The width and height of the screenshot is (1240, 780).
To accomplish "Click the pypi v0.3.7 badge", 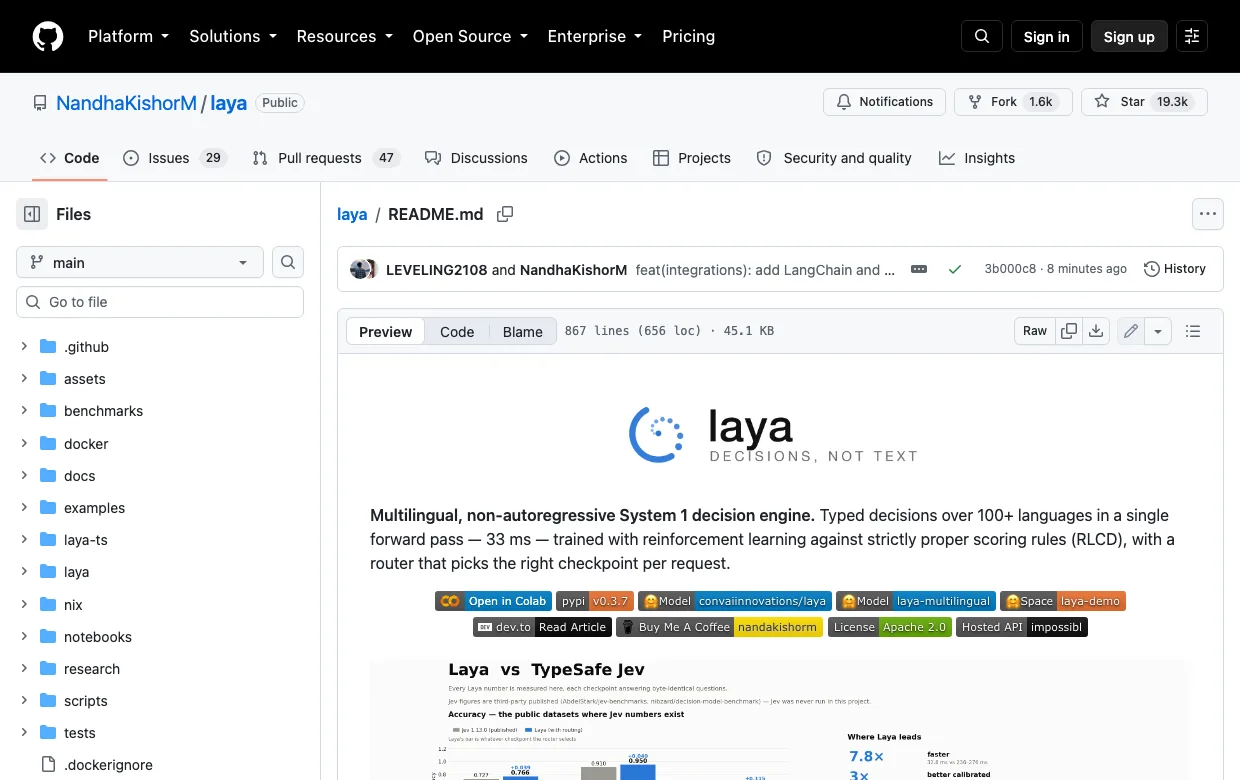I will click(x=595, y=601).
